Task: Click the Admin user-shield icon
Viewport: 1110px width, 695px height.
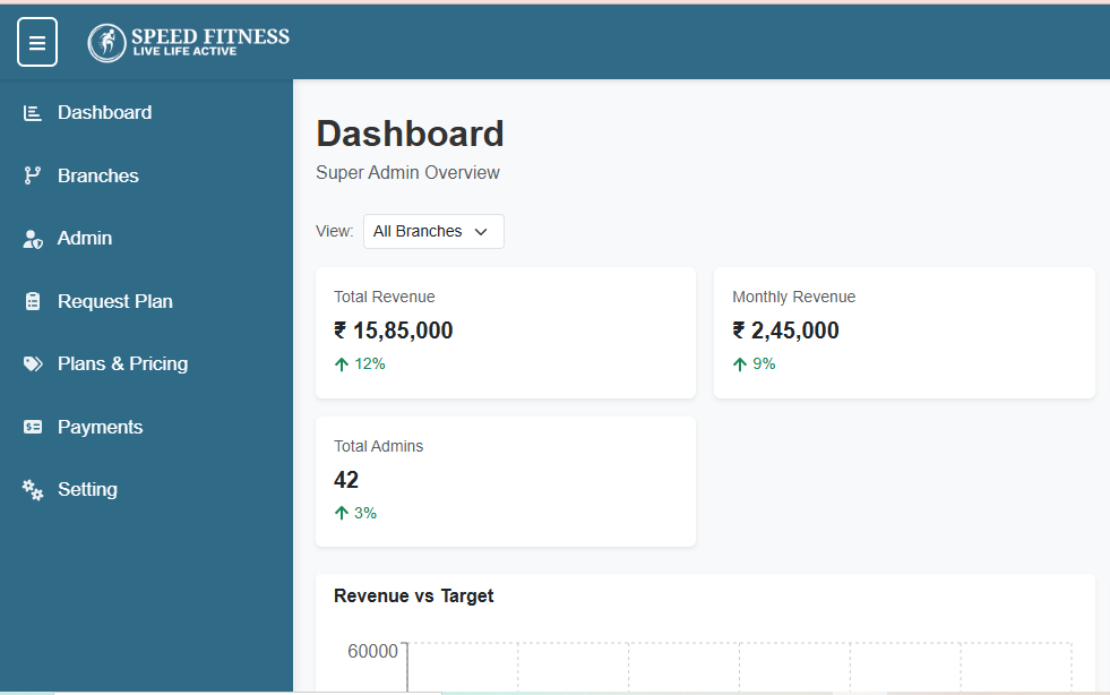Action: pyautogui.click(x=33, y=239)
